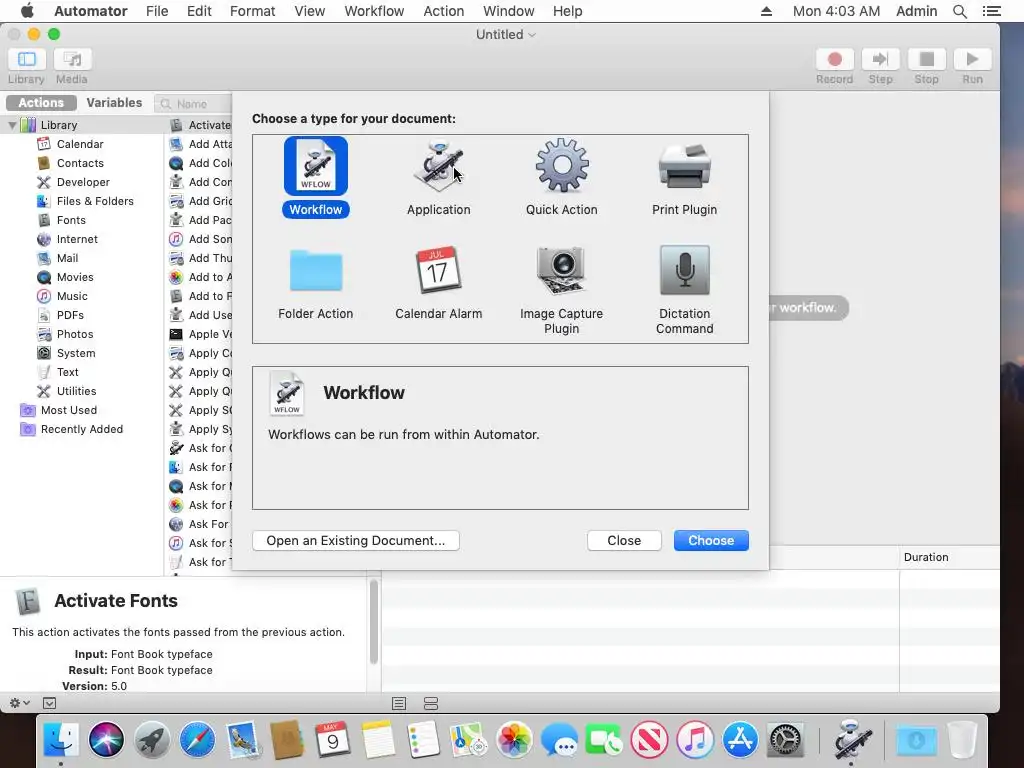Toggle the description panel checkbox button
This screenshot has height=768, width=1024.
click(50, 703)
